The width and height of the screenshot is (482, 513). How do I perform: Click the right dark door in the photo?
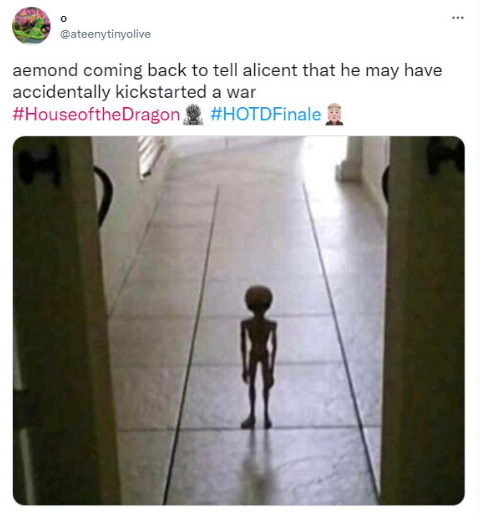[423, 320]
